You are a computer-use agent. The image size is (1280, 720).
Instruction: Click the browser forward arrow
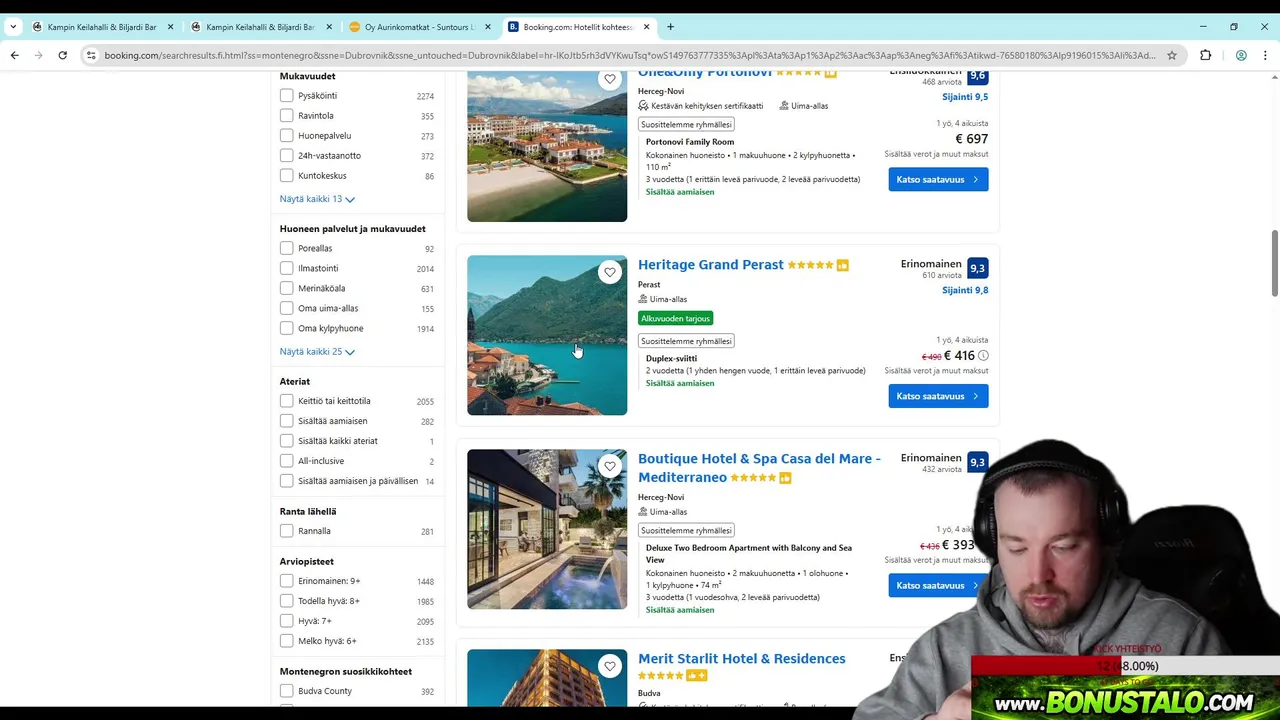tap(38, 55)
